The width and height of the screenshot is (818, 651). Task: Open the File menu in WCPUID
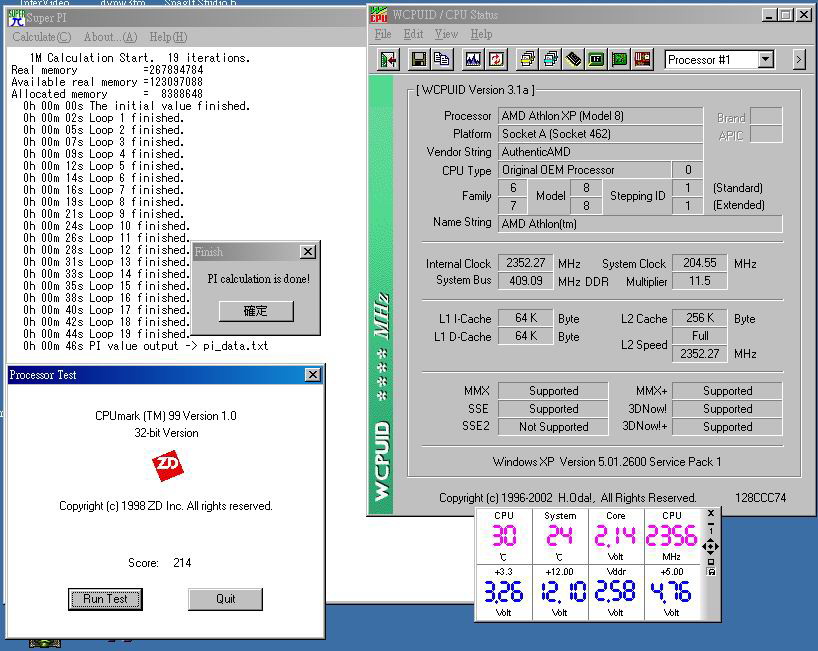pyautogui.click(x=383, y=34)
